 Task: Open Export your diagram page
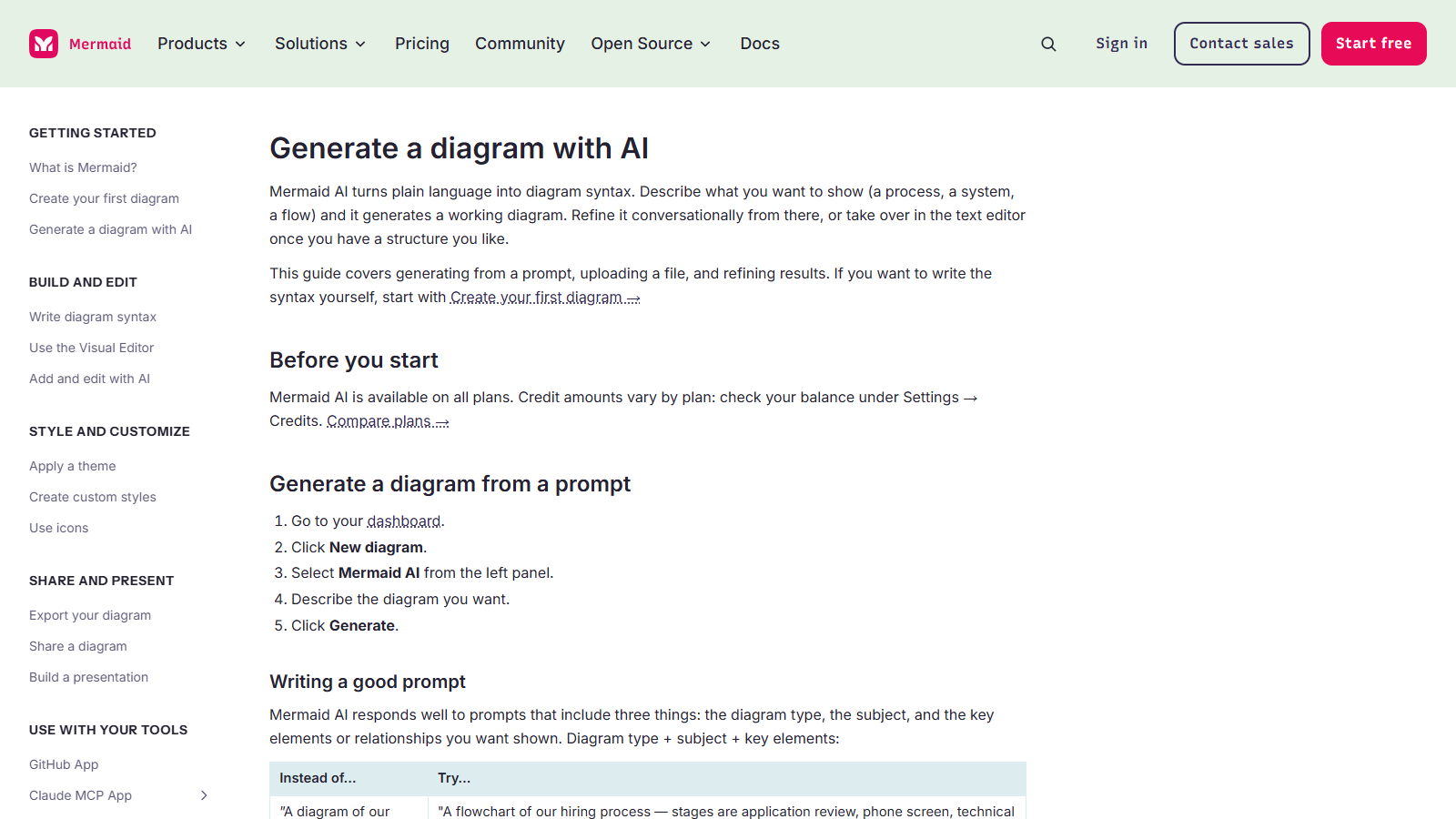tap(90, 615)
